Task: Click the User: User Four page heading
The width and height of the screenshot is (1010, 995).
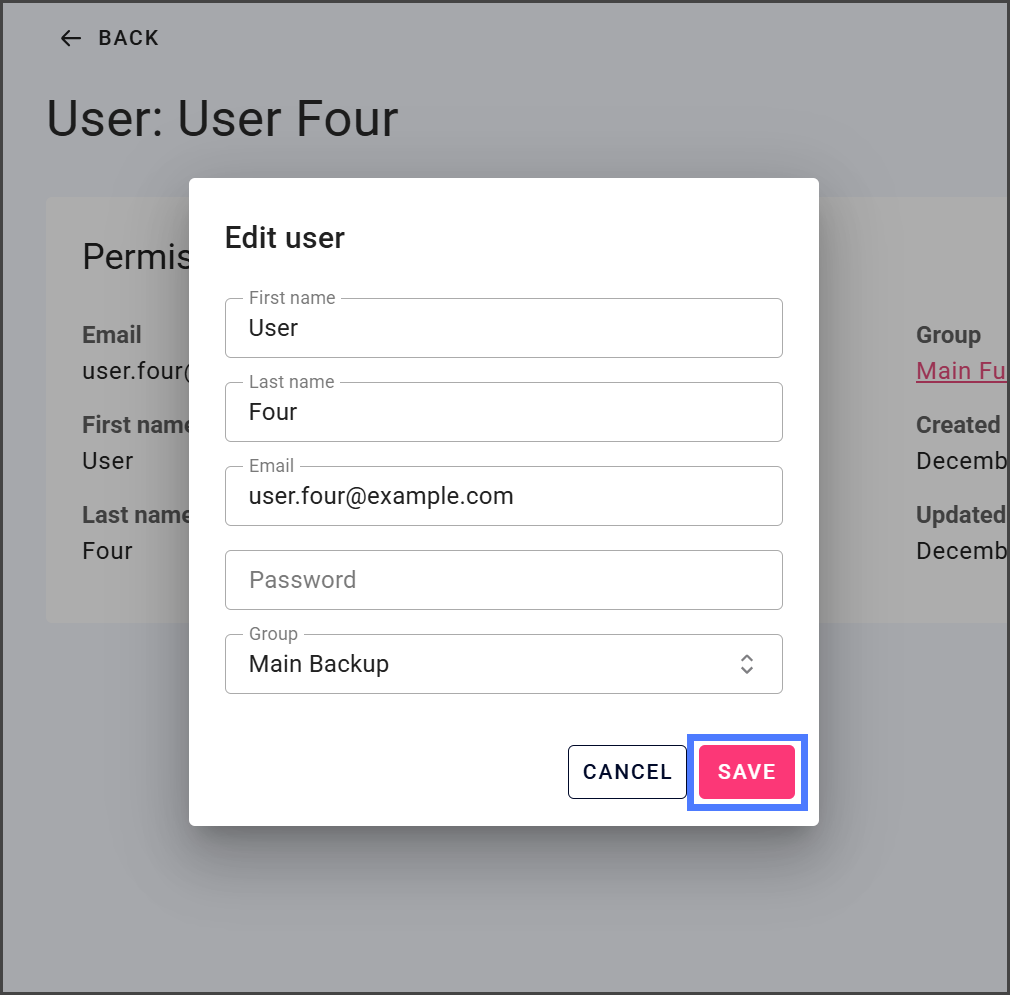Action: tap(222, 118)
